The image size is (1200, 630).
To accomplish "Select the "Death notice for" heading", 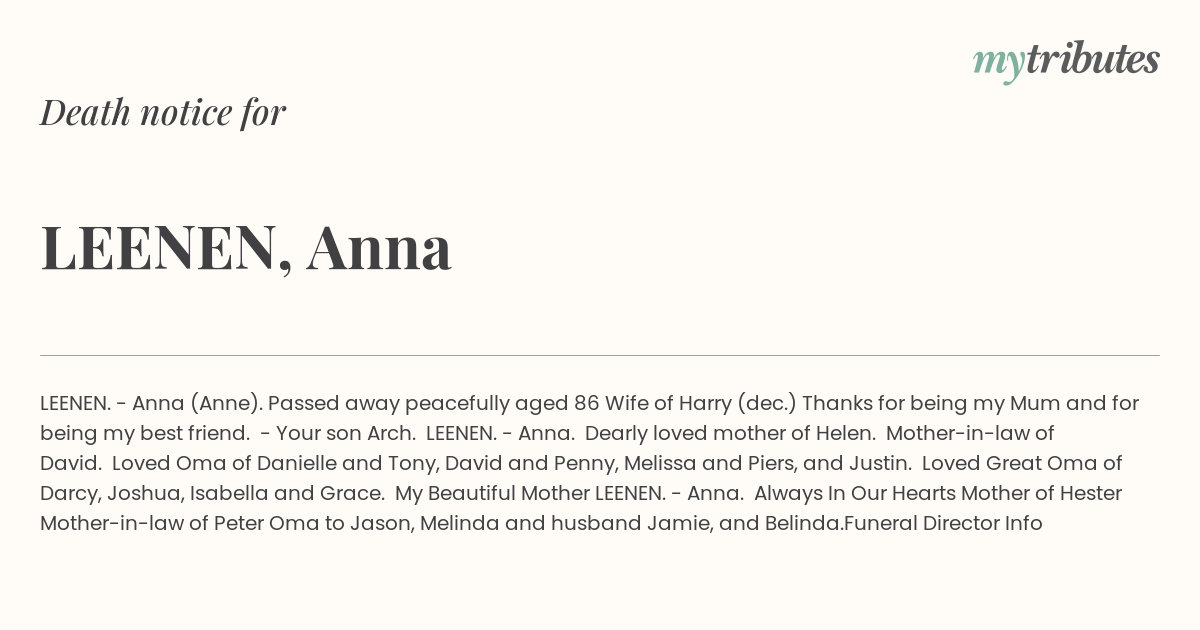I will pyautogui.click(x=163, y=112).
